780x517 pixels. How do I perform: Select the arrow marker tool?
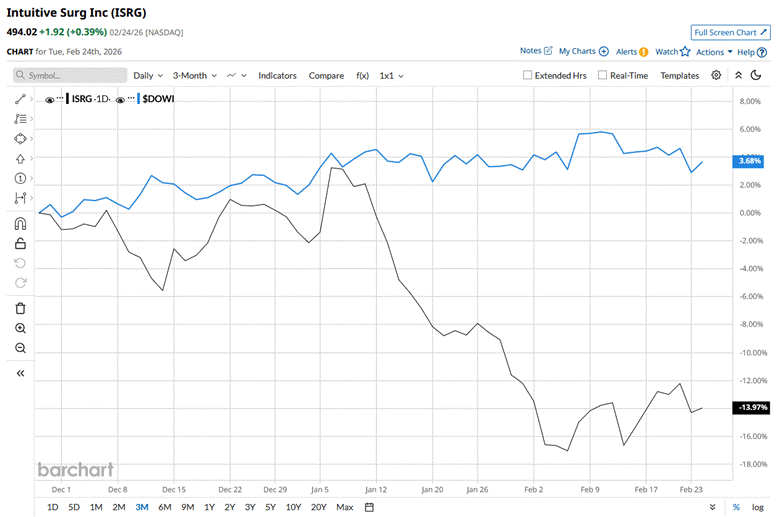(20, 159)
